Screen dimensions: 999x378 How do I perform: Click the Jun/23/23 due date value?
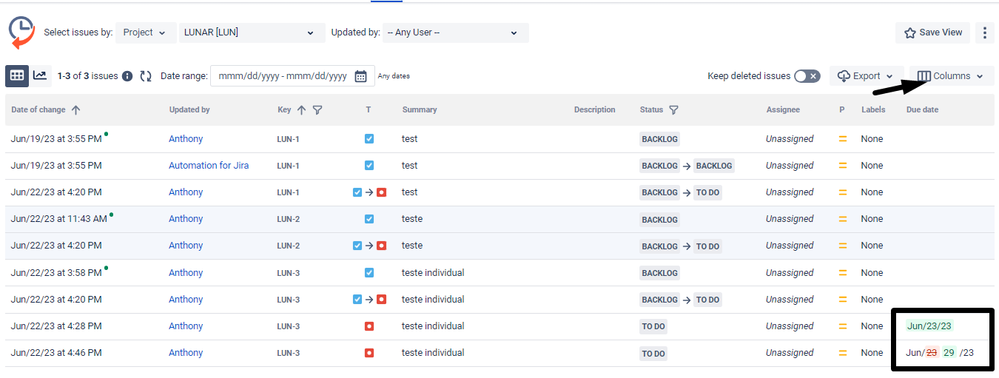(930, 326)
